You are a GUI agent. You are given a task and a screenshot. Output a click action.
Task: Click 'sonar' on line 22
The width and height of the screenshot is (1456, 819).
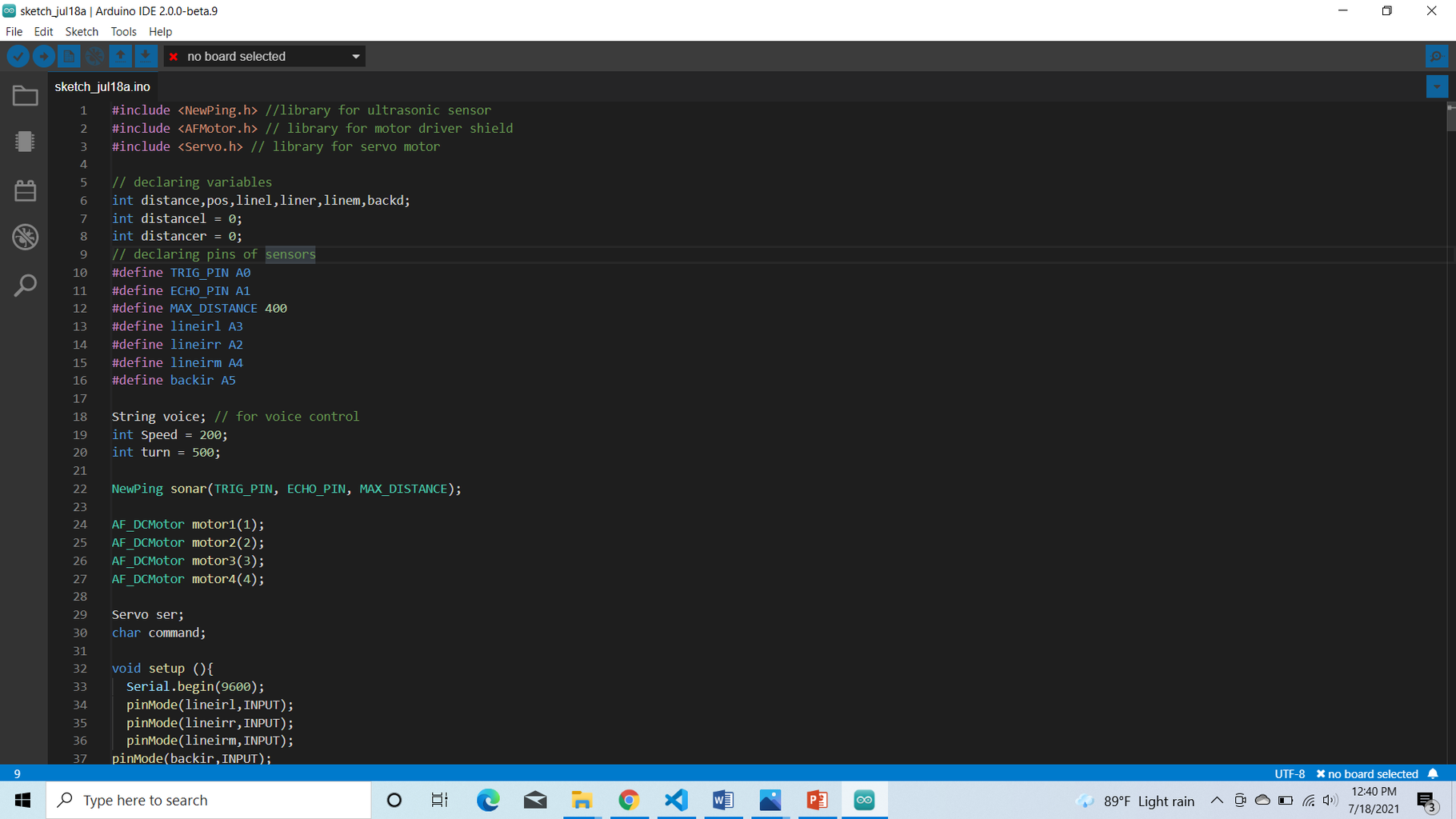[188, 489]
